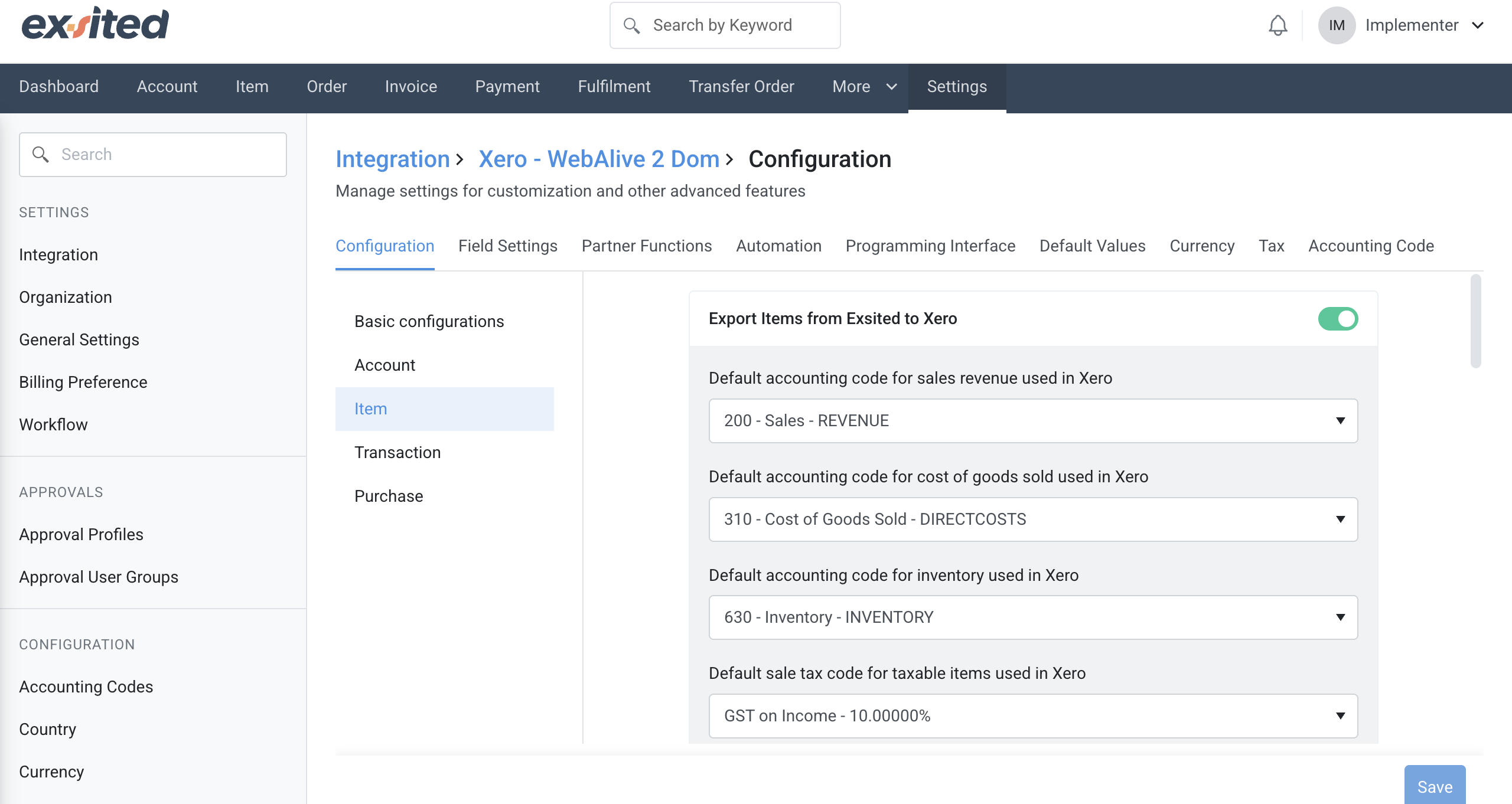Screen dimensions: 1512x804
Task: Open Integration in the settings sidebar
Action: (58, 255)
